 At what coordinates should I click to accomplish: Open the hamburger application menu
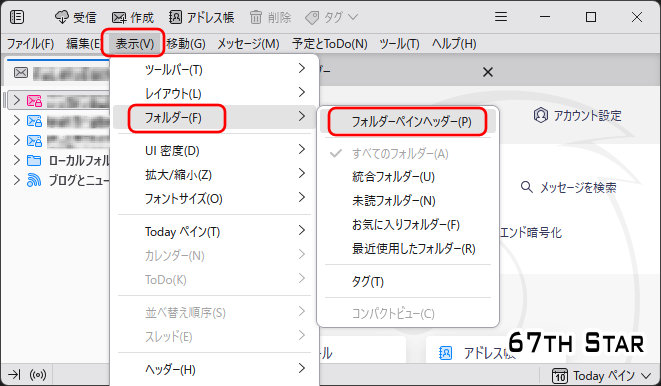tap(501, 17)
